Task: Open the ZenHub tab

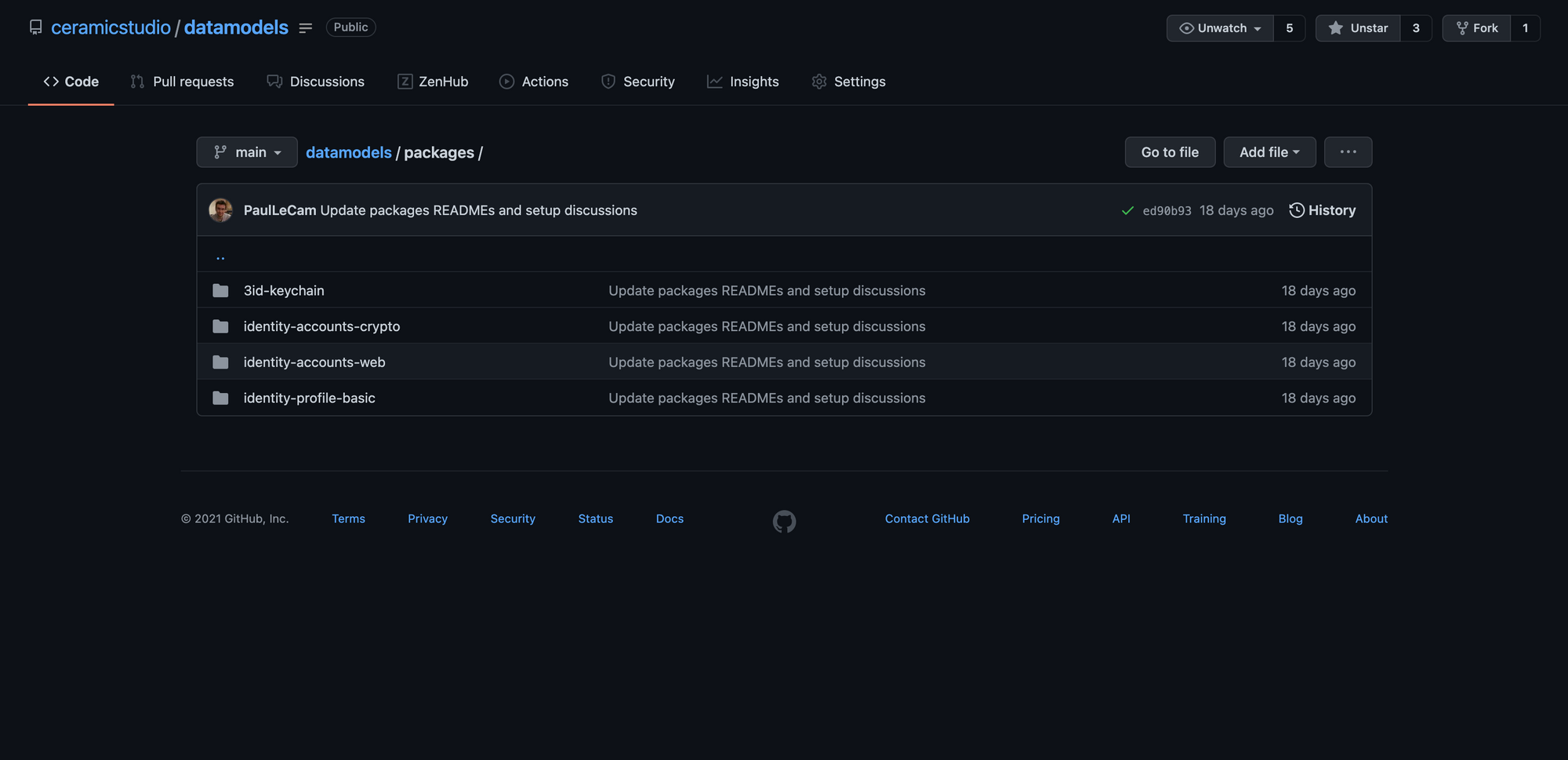Action: (433, 82)
